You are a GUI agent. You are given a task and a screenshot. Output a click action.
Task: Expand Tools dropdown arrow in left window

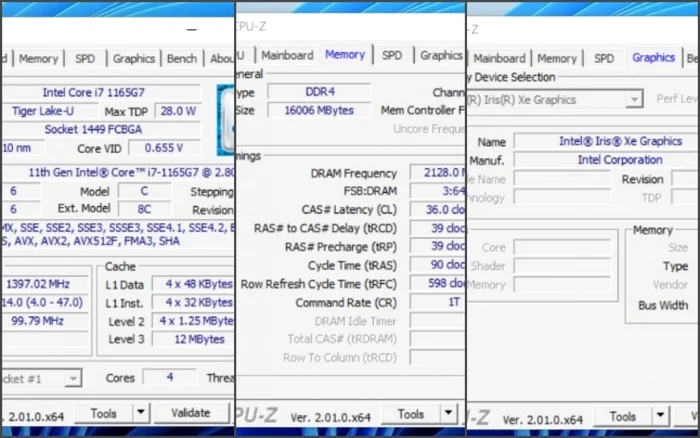click(x=141, y=413)
